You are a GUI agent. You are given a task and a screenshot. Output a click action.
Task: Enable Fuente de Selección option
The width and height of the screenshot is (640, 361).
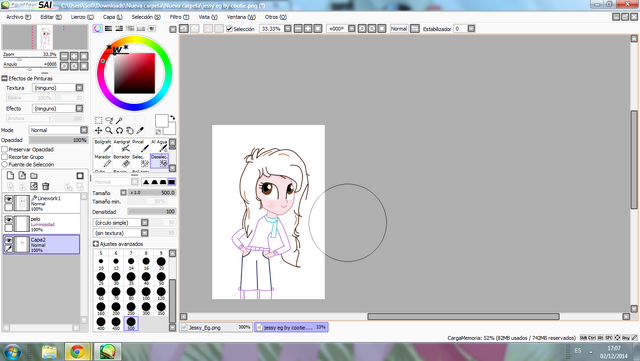(5, 164)
